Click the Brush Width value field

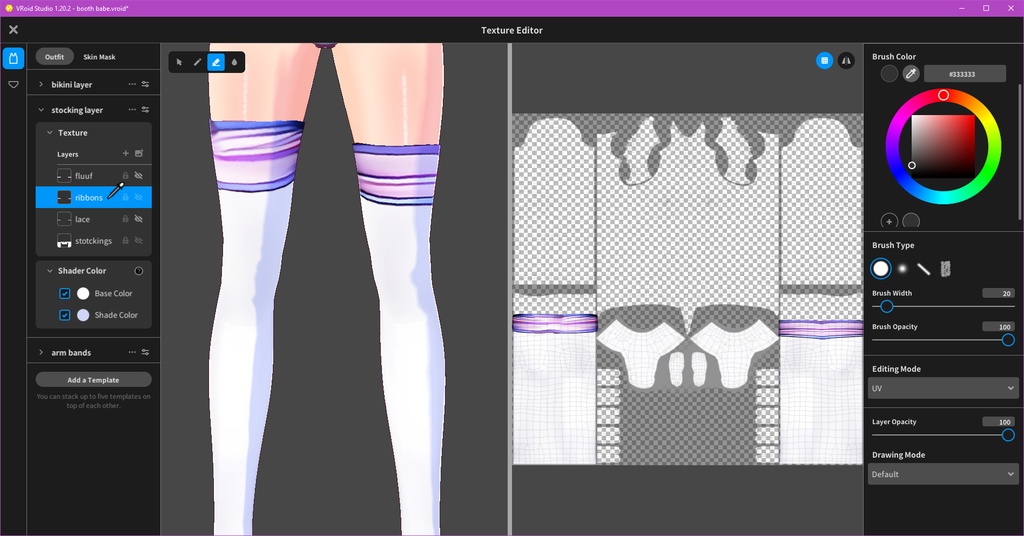(x=999, y=293)
